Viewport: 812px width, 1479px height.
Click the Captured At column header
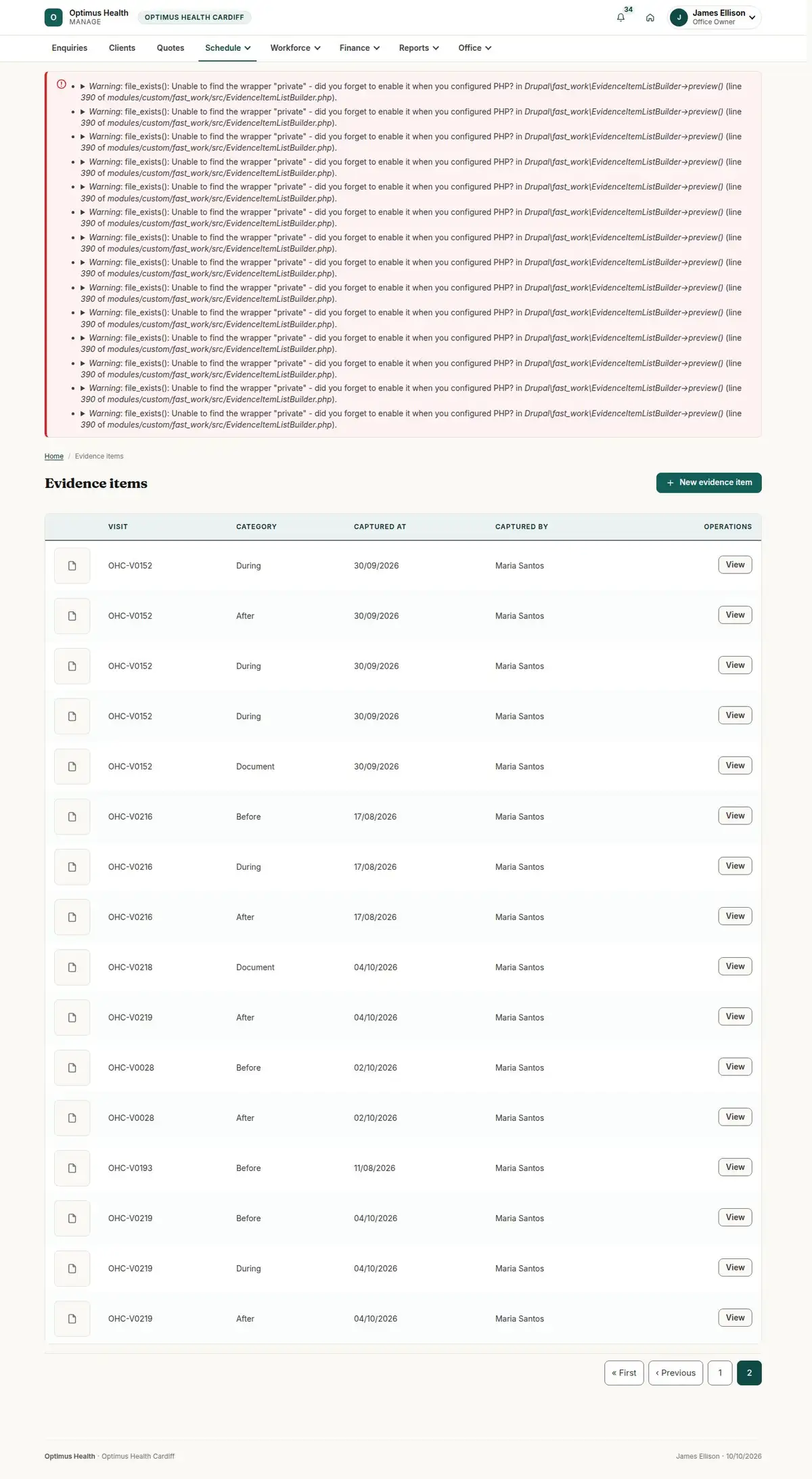pos(380,527)
